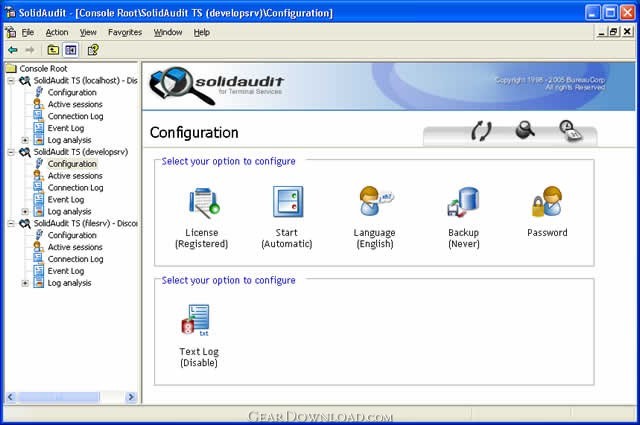Open Event Log under localhost server

(x=66, y=128)
